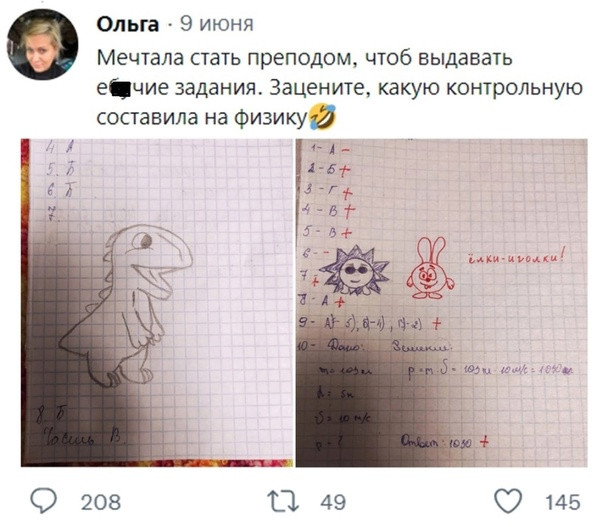Click the retweet arrows icon
The height and width of the screenshot is (527, 604).
click(283, 502)
